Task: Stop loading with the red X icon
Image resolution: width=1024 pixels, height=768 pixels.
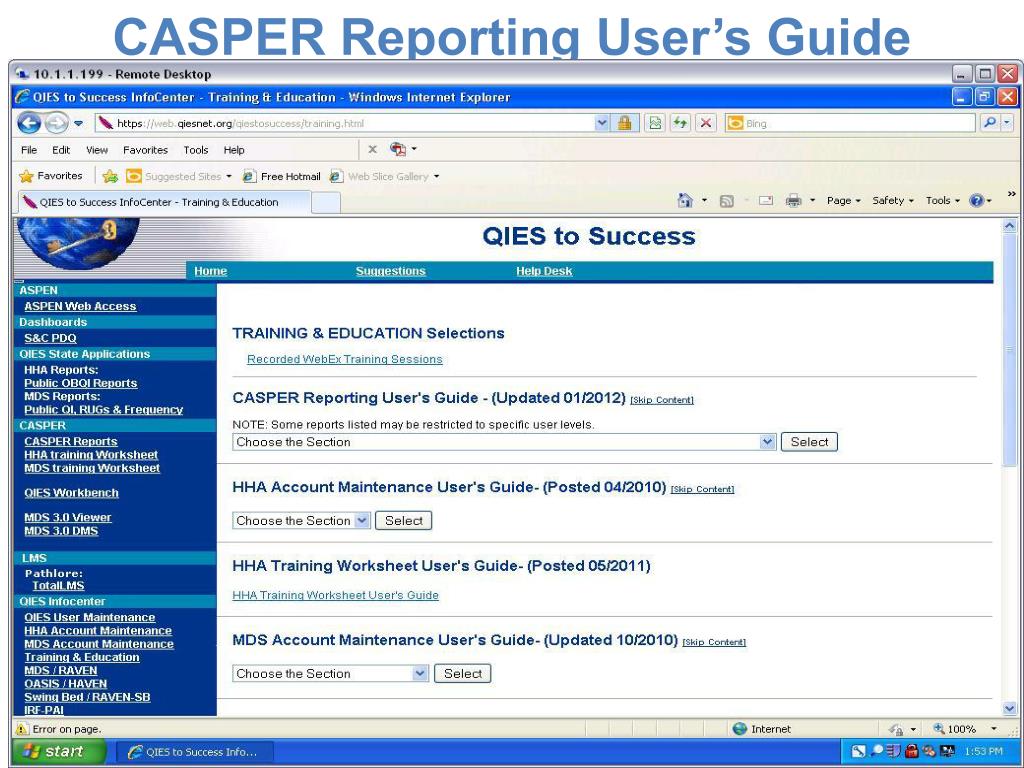Action: (706, 123)
